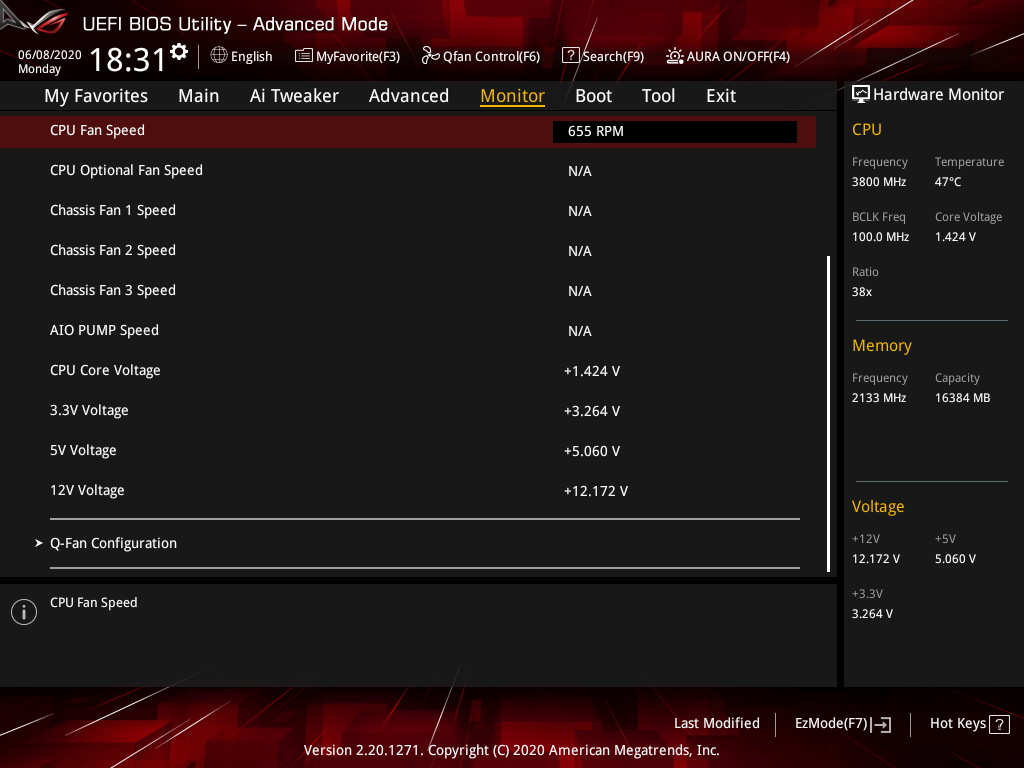The width and height of the screenshot is (1024, 768).
Task: Switch to EzMode(F7)
Action: (x=842, y=724)
